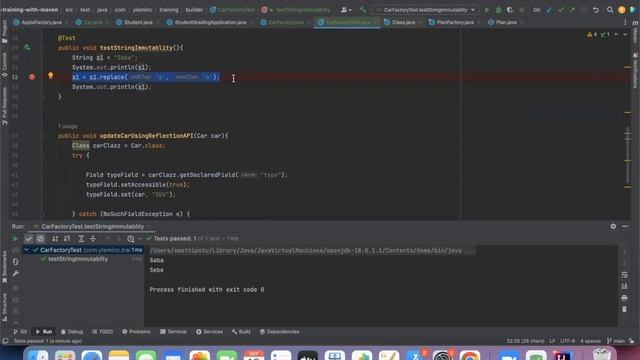Click the Undo/rollback arrow in top toolbar
The height and width of the screenshot is (360, 640).
point(596,10)
